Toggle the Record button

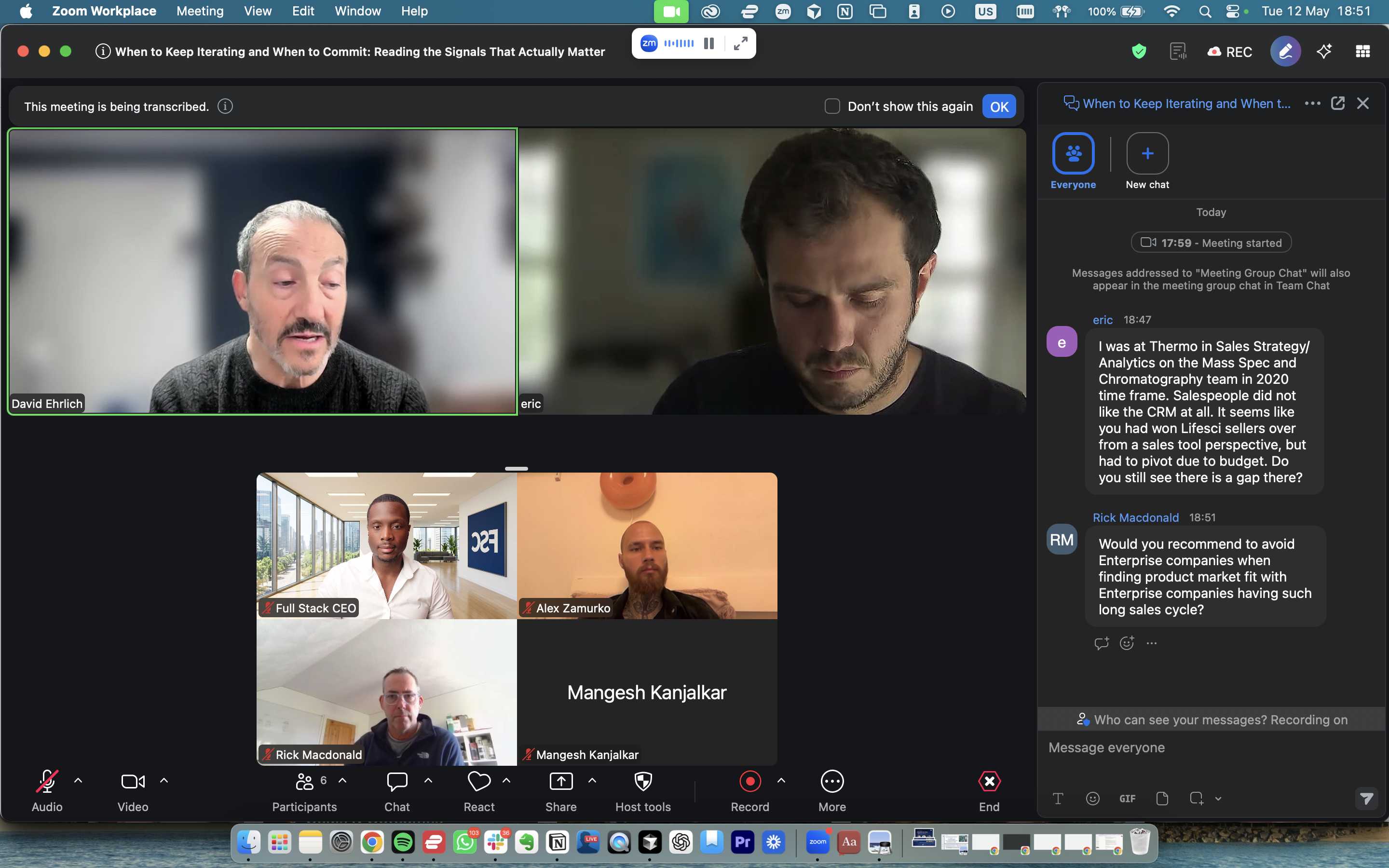(749, 791)
